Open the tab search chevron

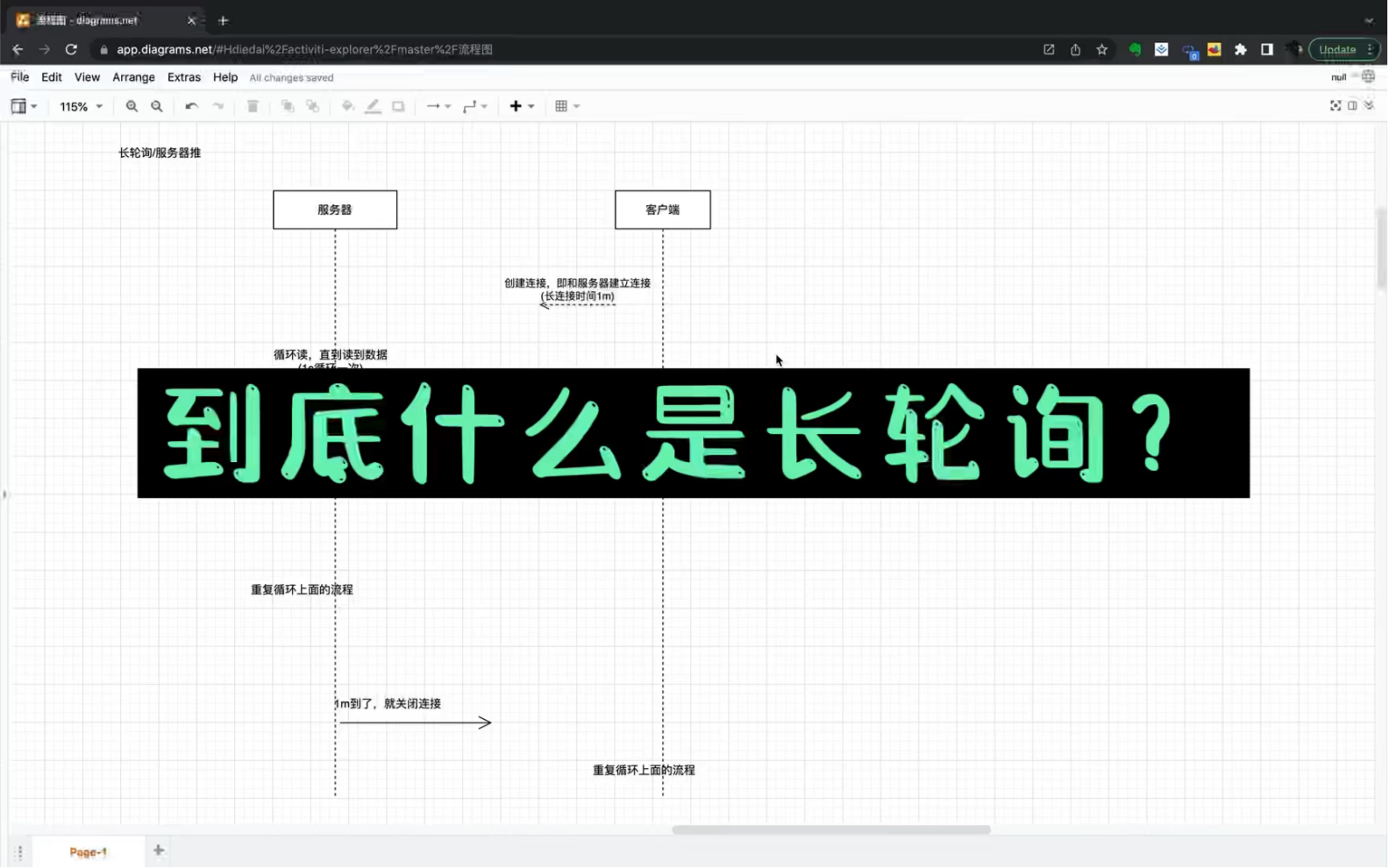[x=1369, y=20]
